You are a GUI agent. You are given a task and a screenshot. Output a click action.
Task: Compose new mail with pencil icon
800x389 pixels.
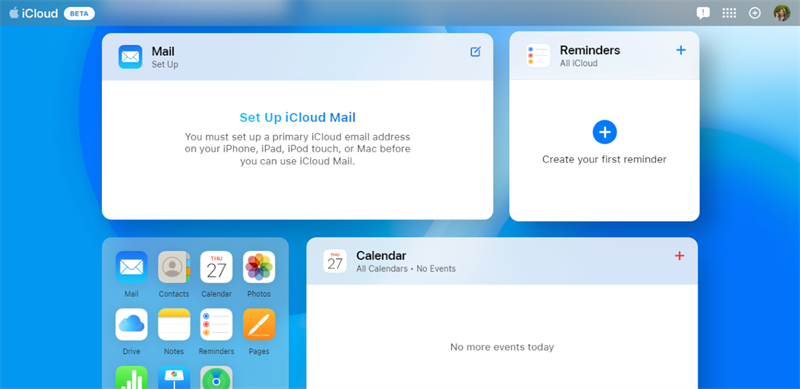click(476, 52)
